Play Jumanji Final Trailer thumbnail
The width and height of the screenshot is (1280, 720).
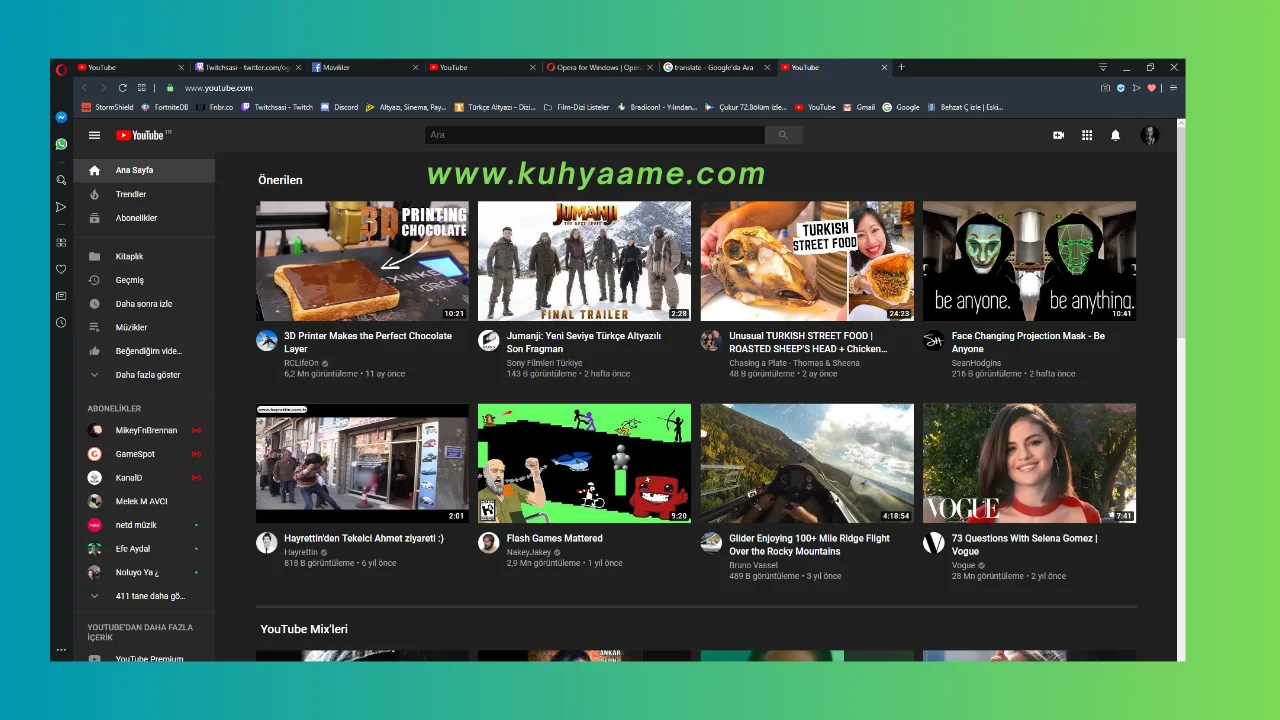click(584, 261)
